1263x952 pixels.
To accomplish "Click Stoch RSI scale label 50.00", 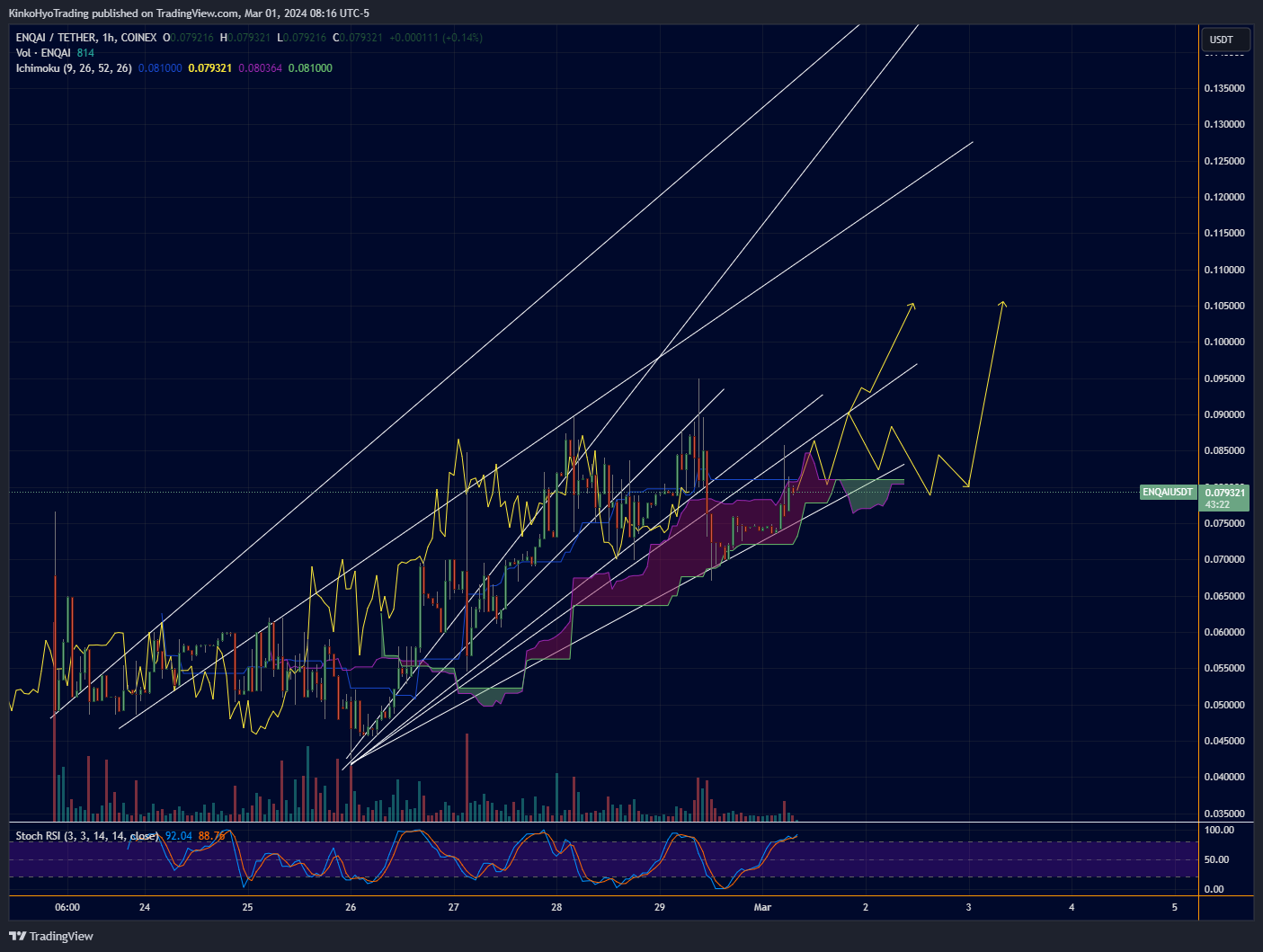I will tap(1216, 859).
